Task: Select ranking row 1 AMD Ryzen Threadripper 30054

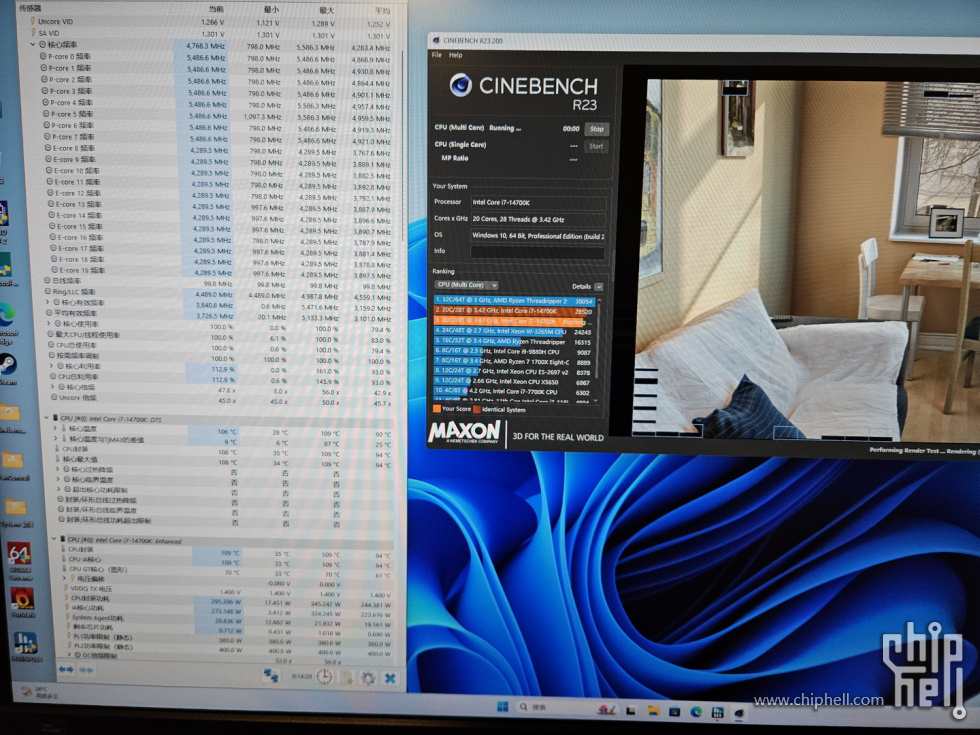Action: click(514, 301)
